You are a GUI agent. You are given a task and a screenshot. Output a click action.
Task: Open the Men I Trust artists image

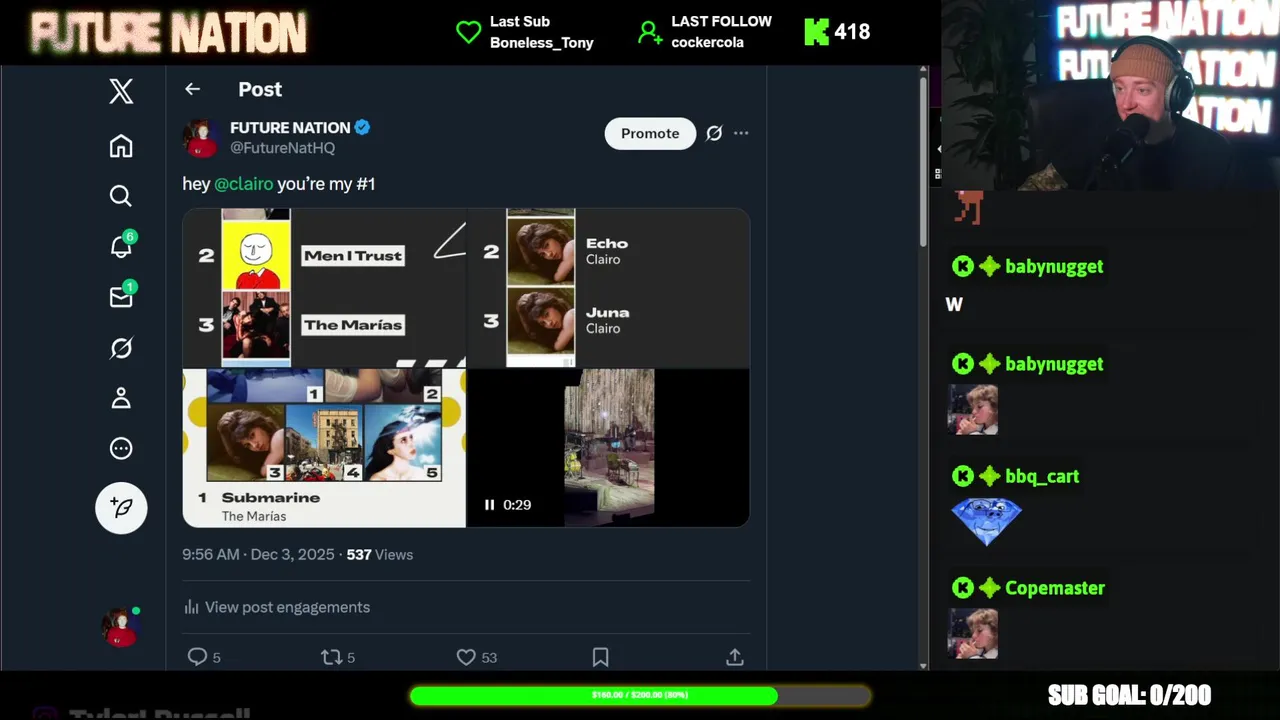(x=324, y=288)
